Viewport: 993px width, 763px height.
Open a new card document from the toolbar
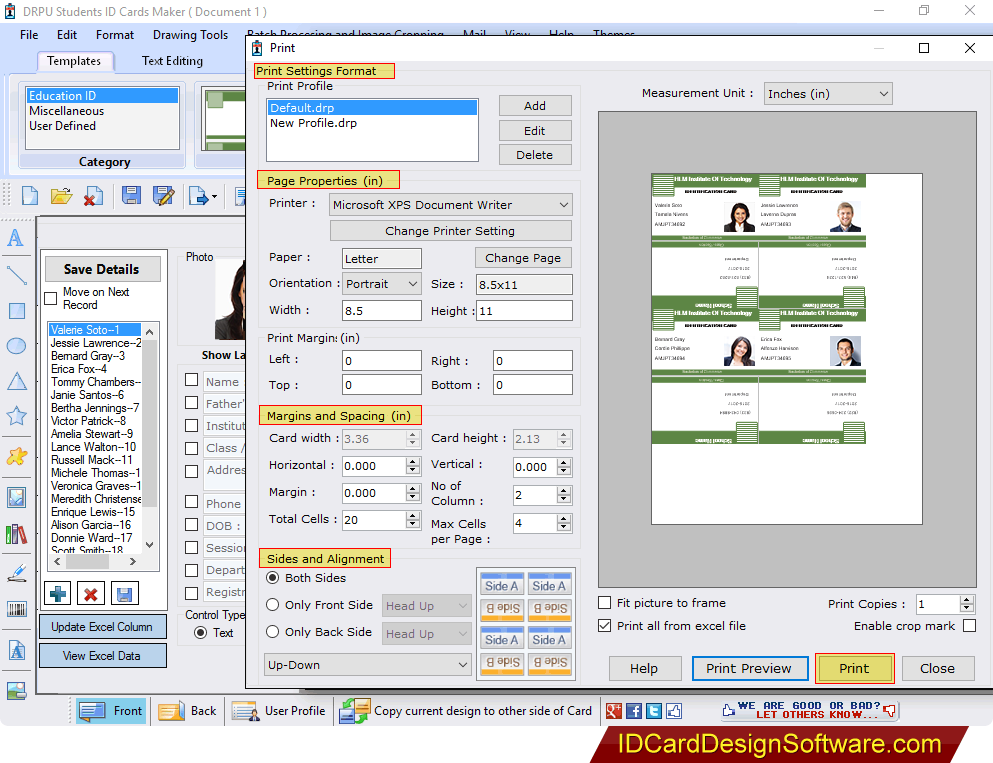30,197
